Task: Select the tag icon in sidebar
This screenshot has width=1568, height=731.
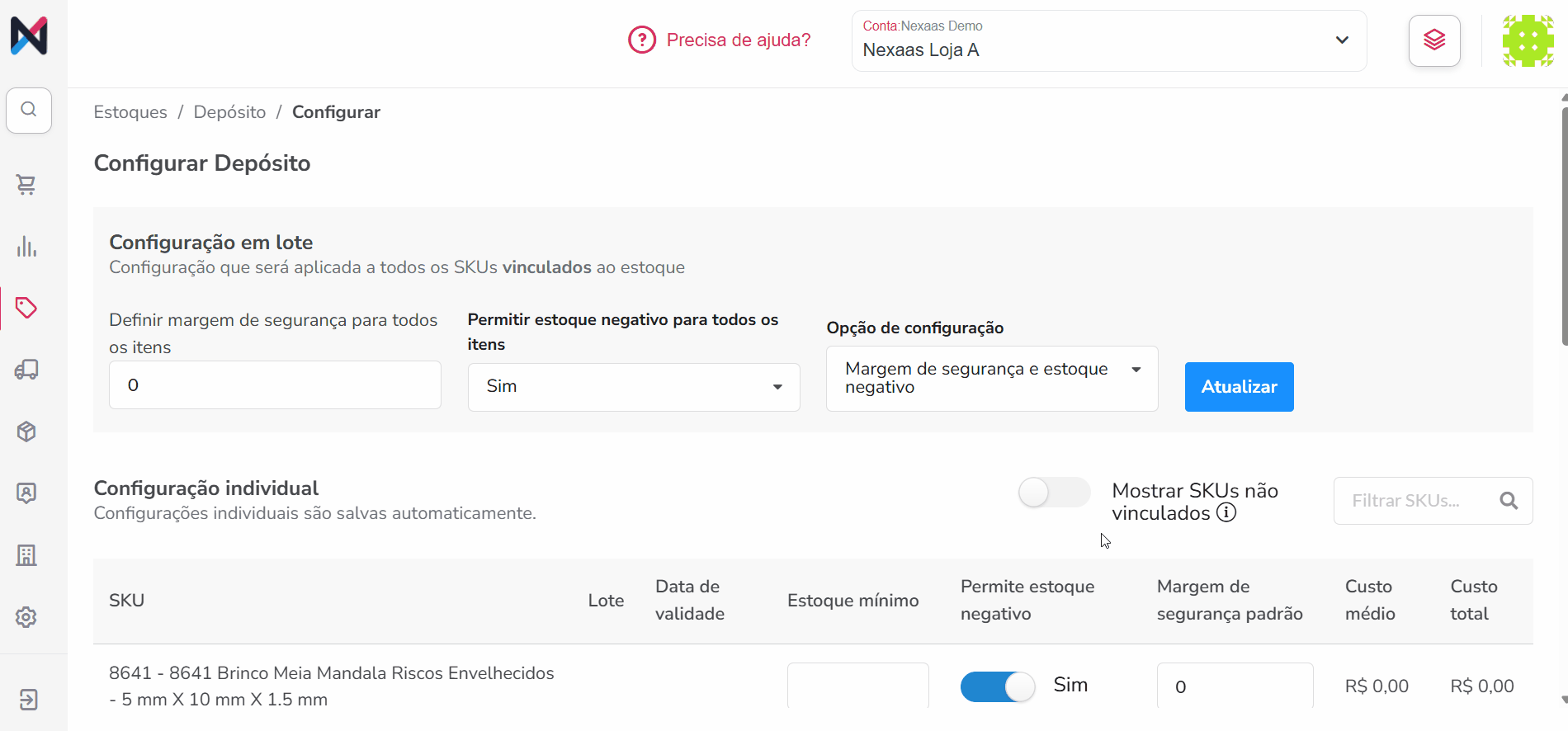Action: click(26, 308)
